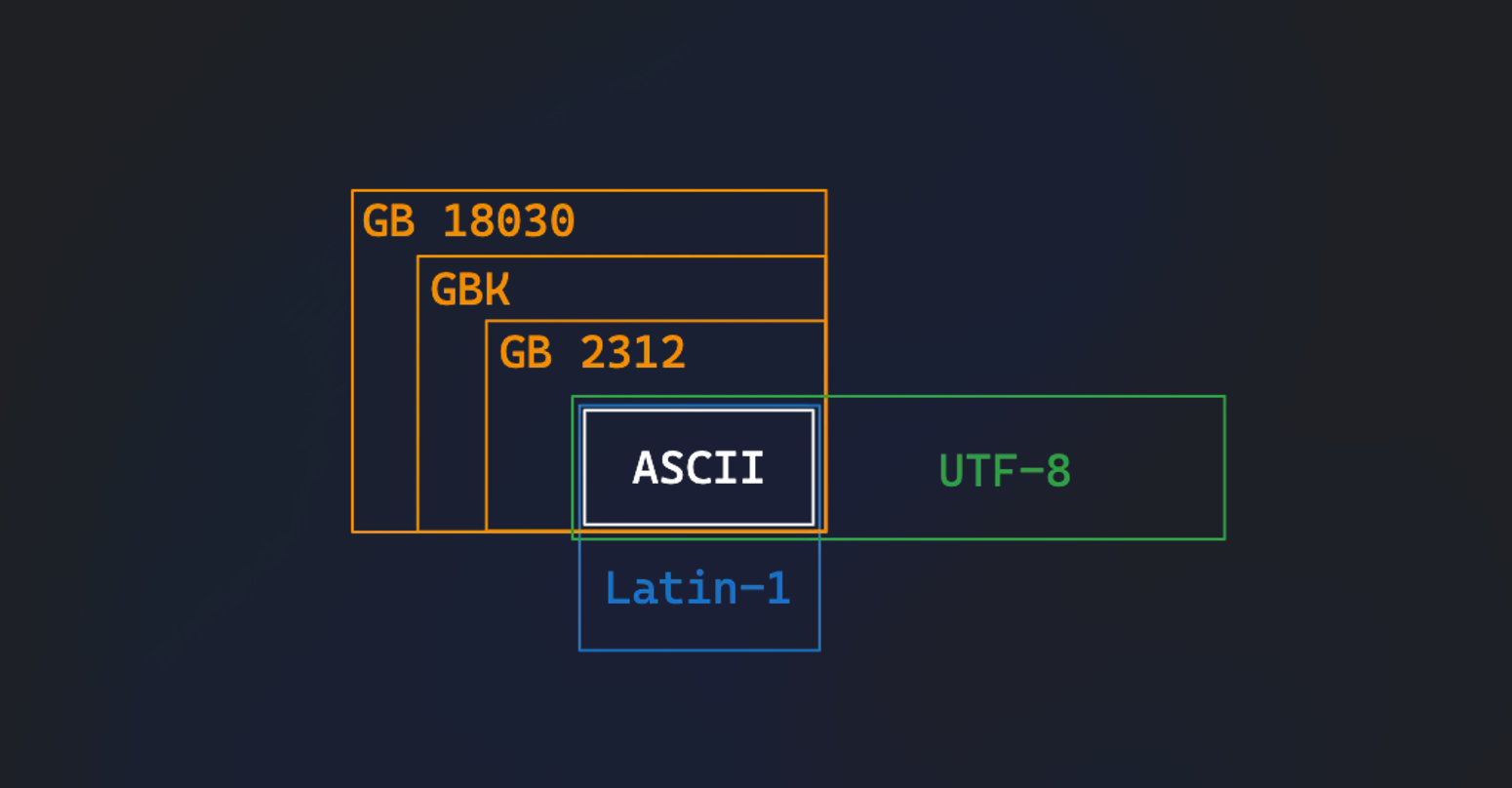Click the number 18030 in orange
Image resolution: width=1512 pixels, height=788 pixels.
coord(508,221)
